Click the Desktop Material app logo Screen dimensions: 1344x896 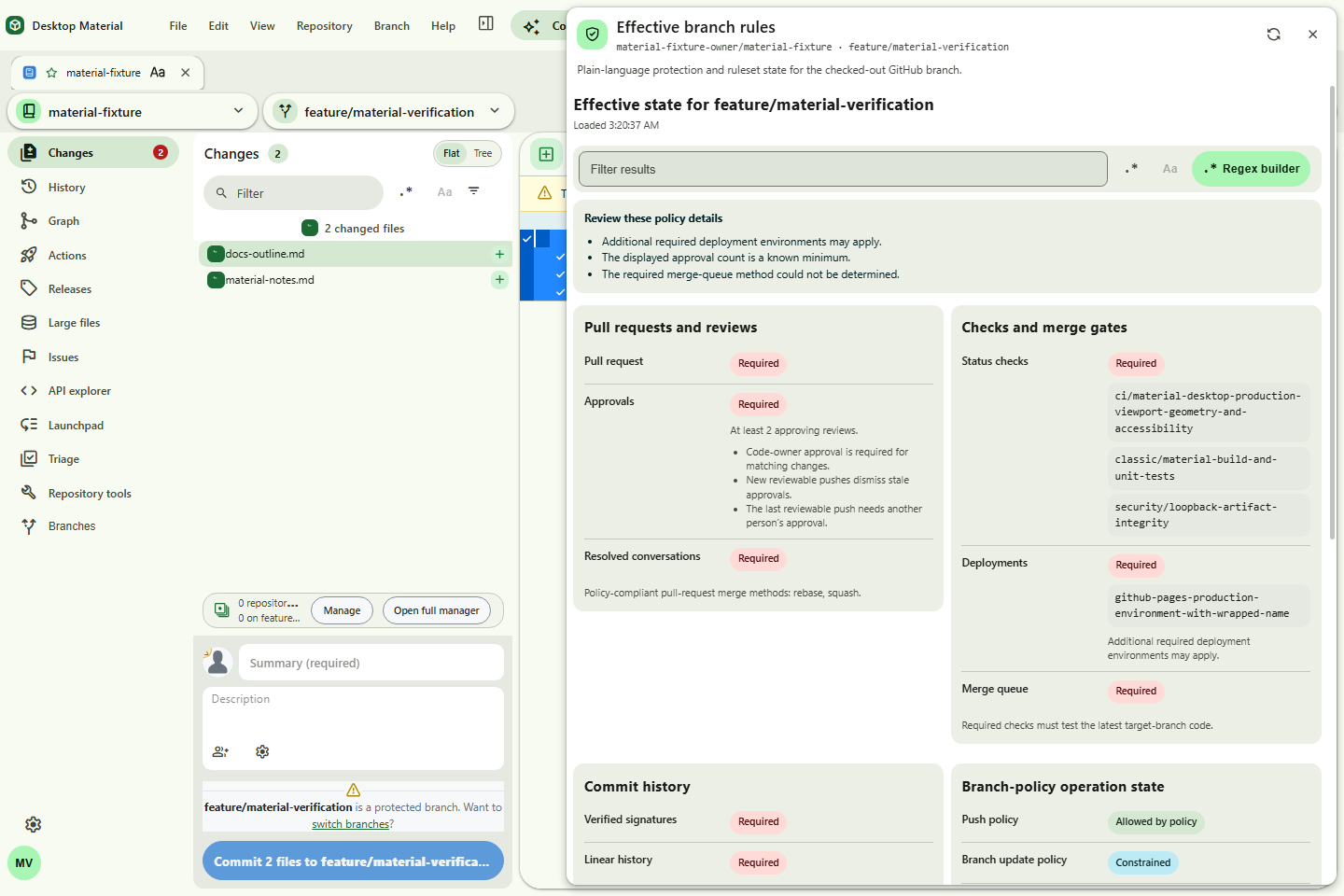(x=15, y=25)
